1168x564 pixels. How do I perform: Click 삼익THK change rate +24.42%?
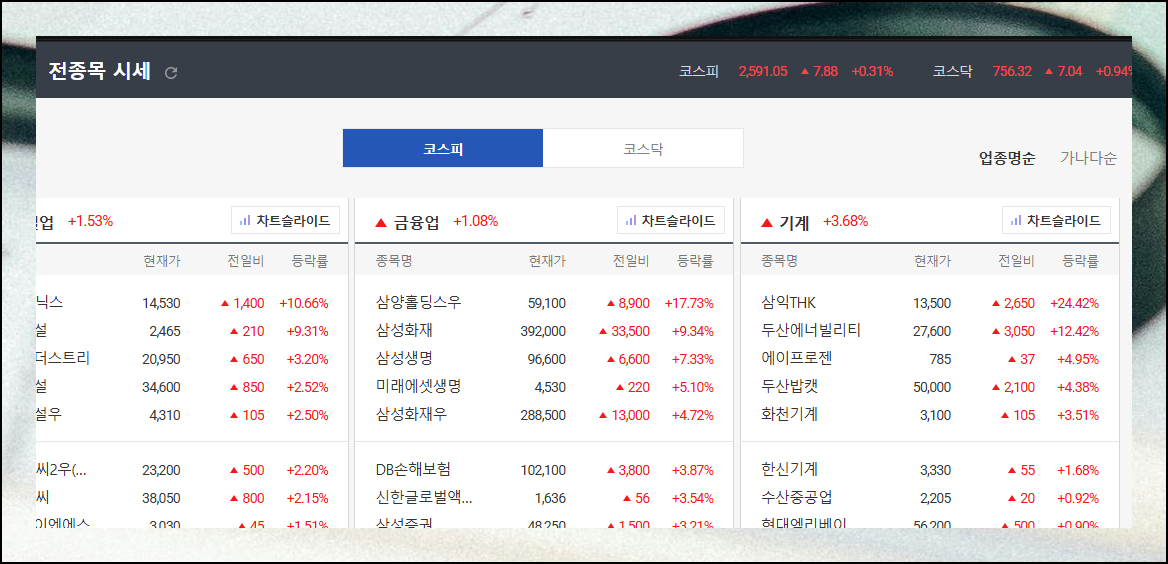1074,304
